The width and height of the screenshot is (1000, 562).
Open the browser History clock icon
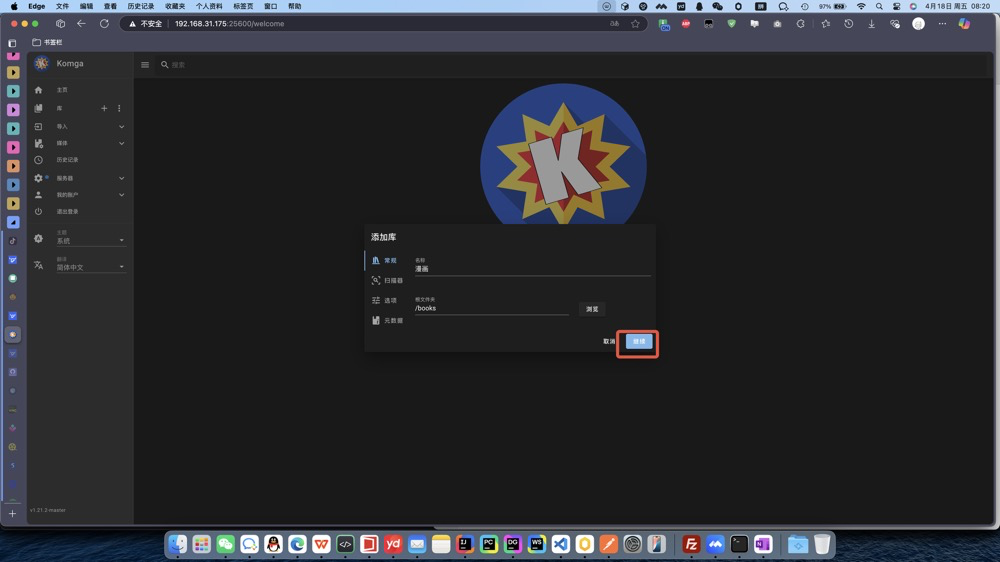pos(848,24)
